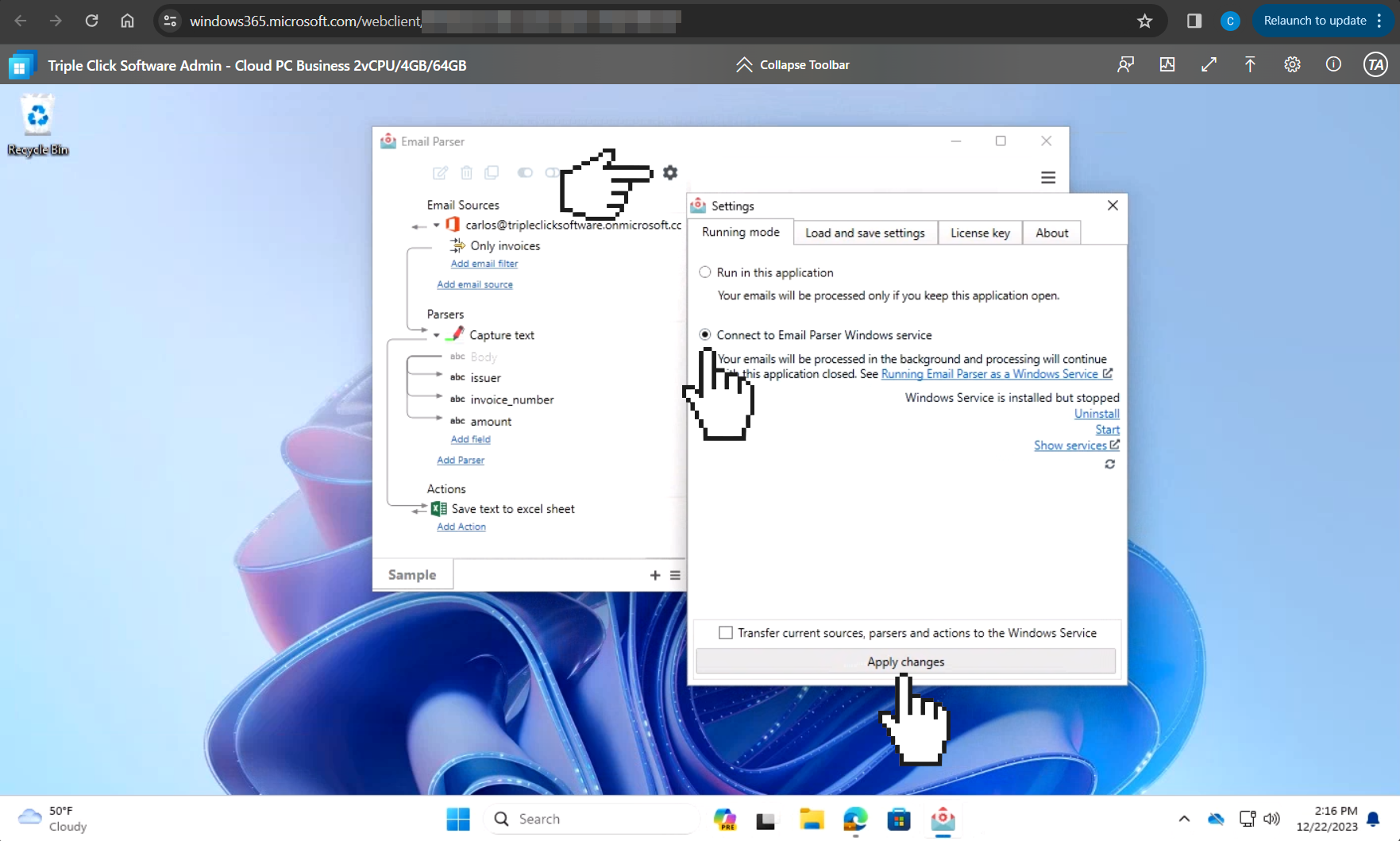Image resolution: width=1400 pixels, height=841 pixels.
Task: Open Microsoft Store from the taskbar
Action: pyautogui.click(x=899, y=819)
